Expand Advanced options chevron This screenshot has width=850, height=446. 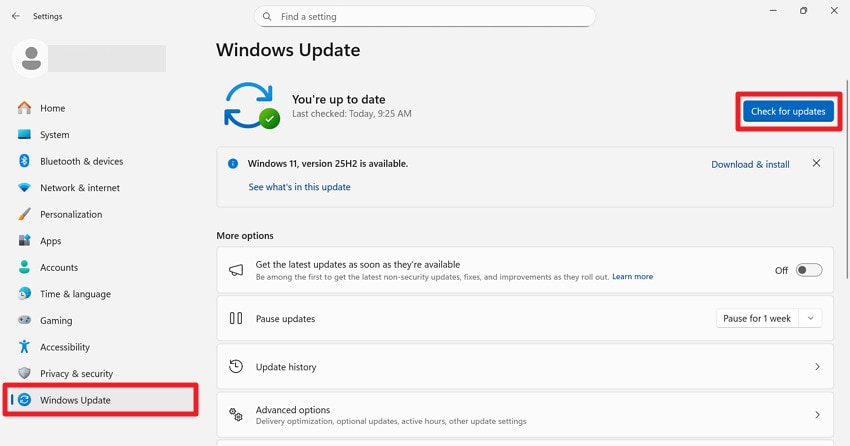[x=817, y=415]
